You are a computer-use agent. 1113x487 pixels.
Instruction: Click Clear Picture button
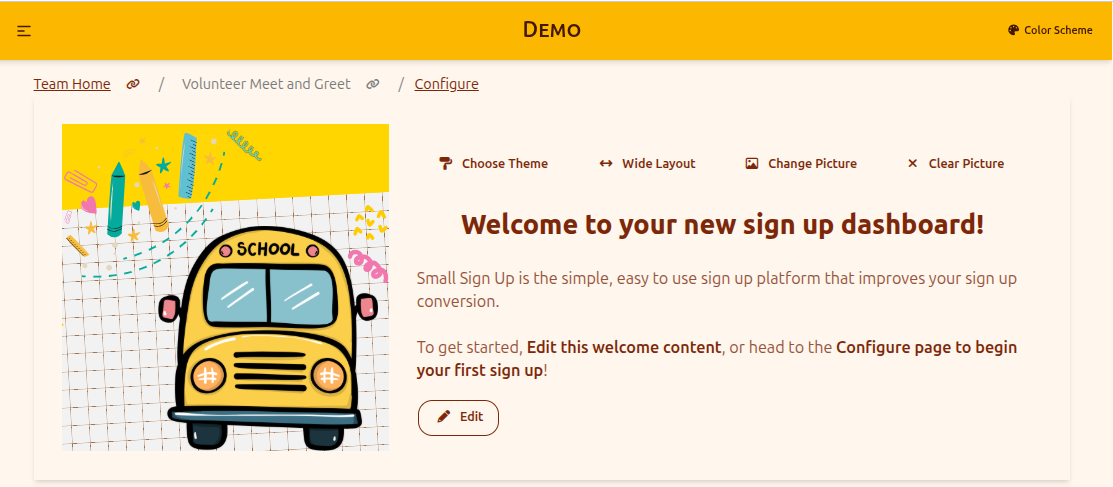click(x=955, y=163)
